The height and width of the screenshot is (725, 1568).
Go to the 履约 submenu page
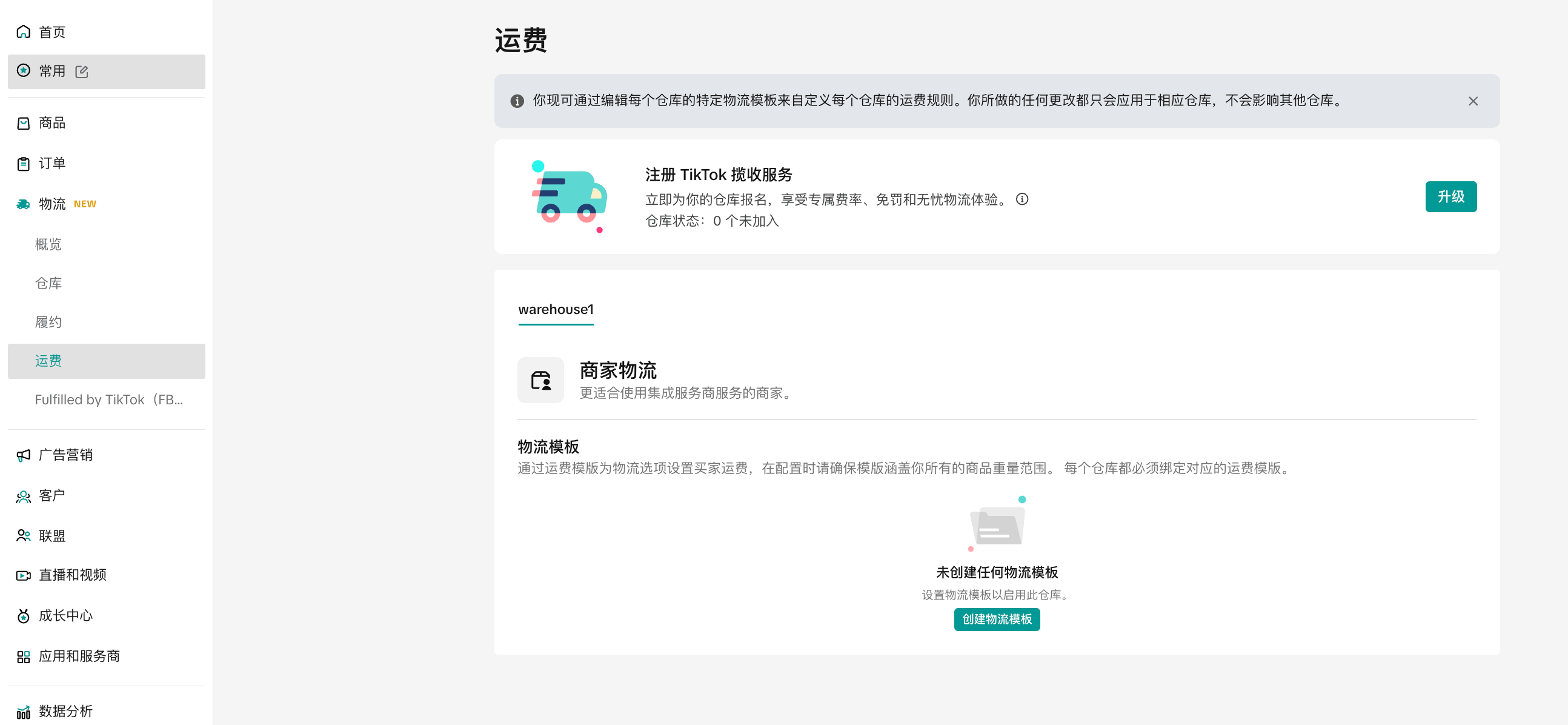(48, 322)
